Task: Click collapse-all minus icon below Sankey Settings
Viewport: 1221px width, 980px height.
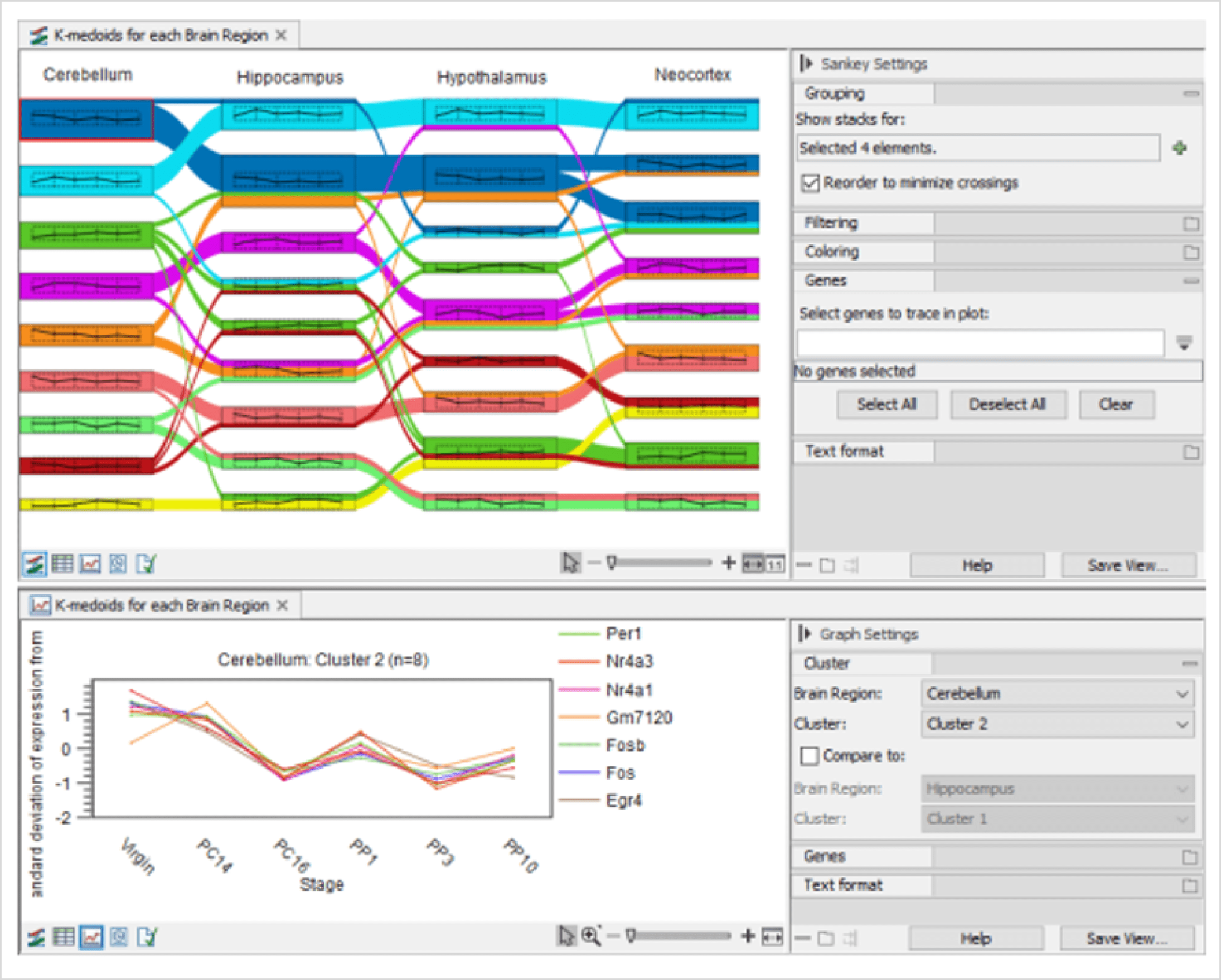Action: (804, 565)
